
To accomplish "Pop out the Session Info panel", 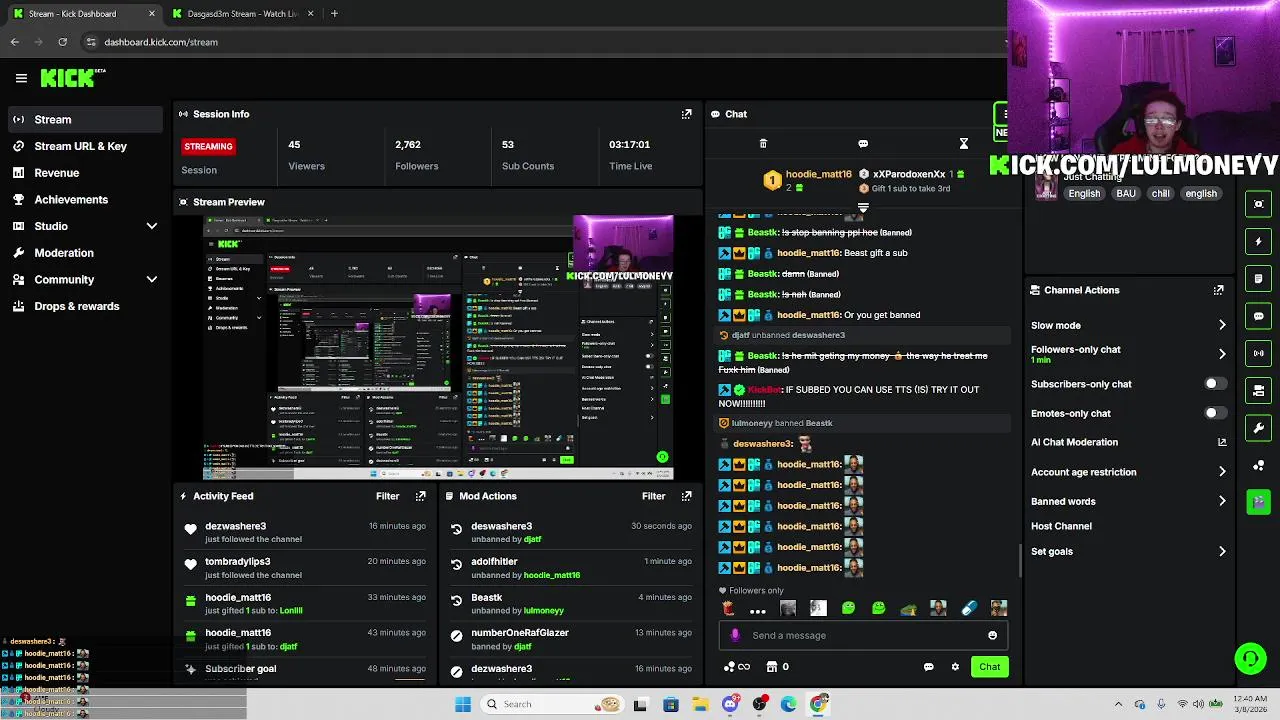I will 686,114.
